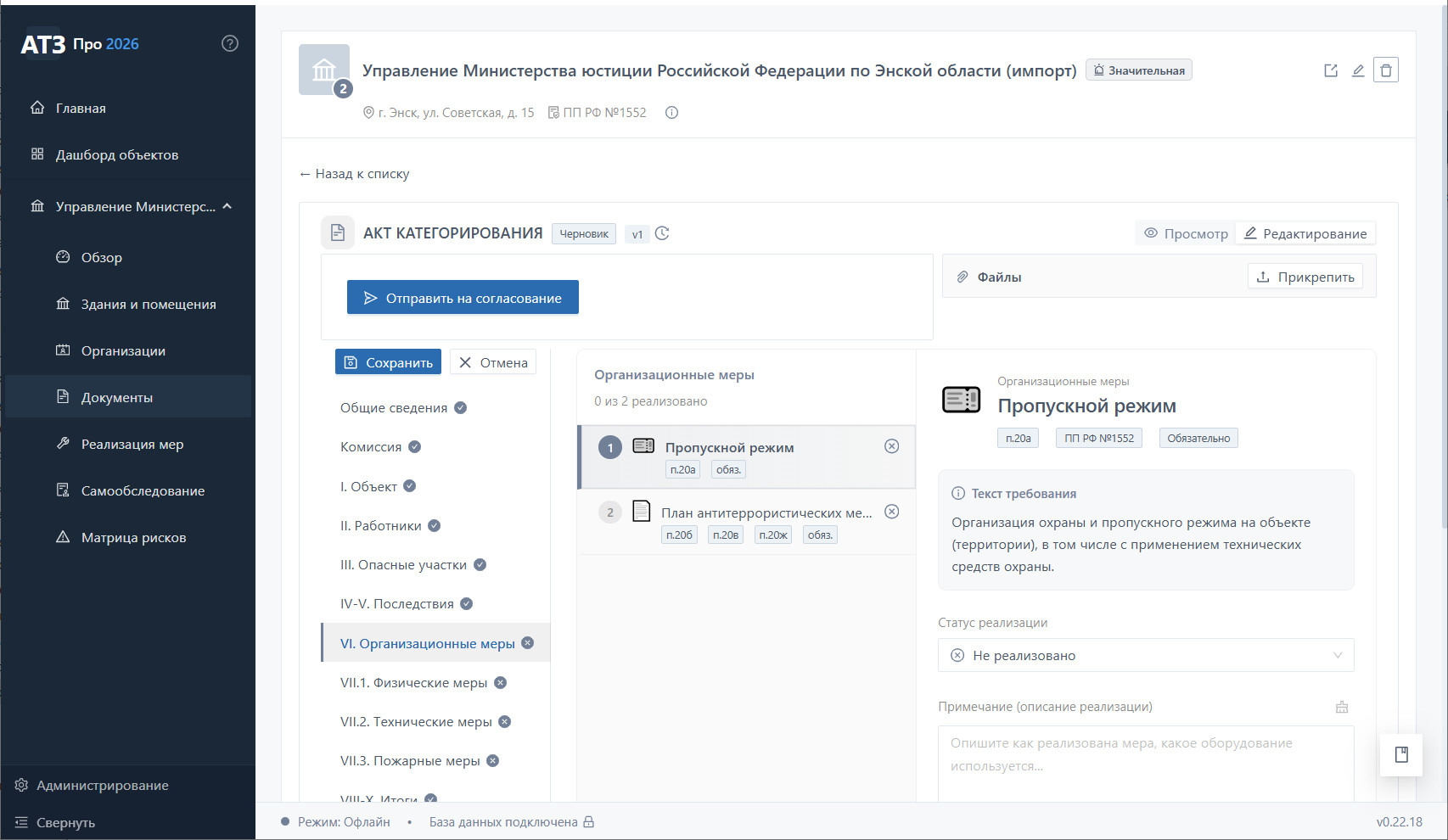Click the info icon next to ПП РФ №1552
Viewport: 1448px width, 840px height.
671,113
